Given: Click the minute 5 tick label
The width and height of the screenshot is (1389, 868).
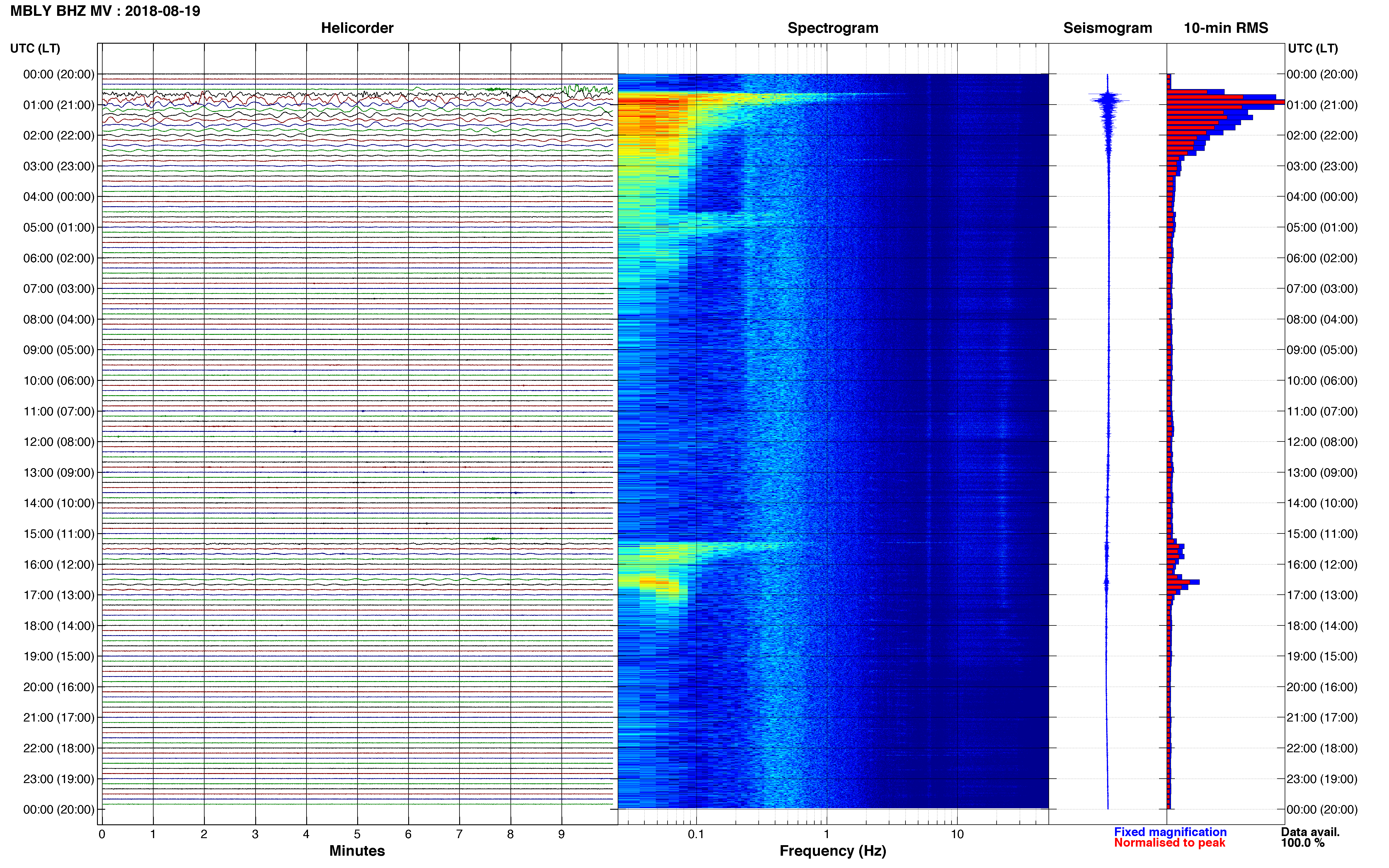Looking at the screenshot, I should [x=357, y=834].
